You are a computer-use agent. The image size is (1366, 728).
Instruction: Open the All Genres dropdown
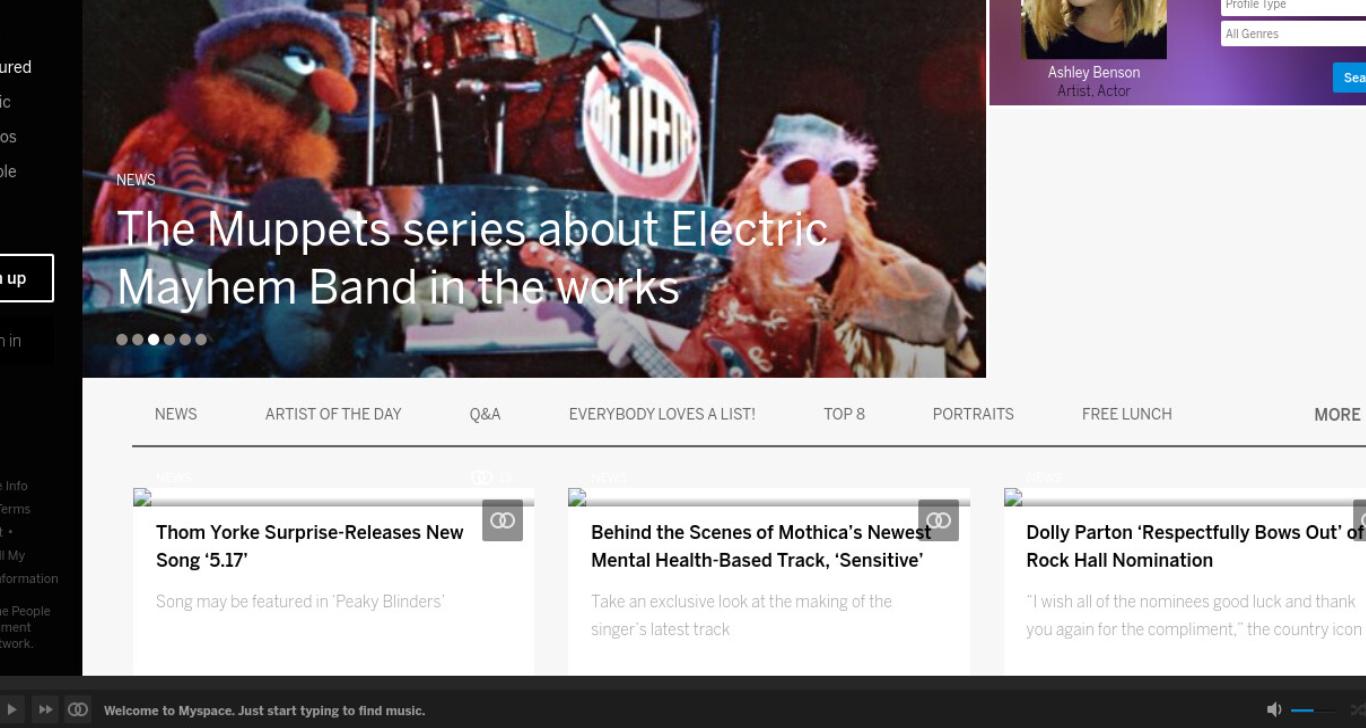pyautogui.click(x=1293, y=34)
